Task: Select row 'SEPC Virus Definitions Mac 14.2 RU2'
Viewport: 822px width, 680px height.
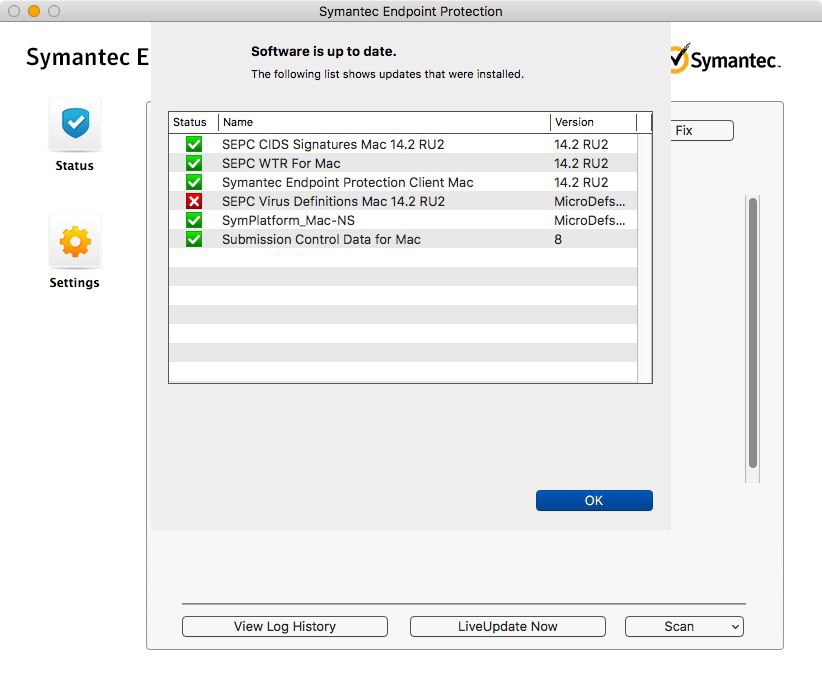Action: [403, 201]
